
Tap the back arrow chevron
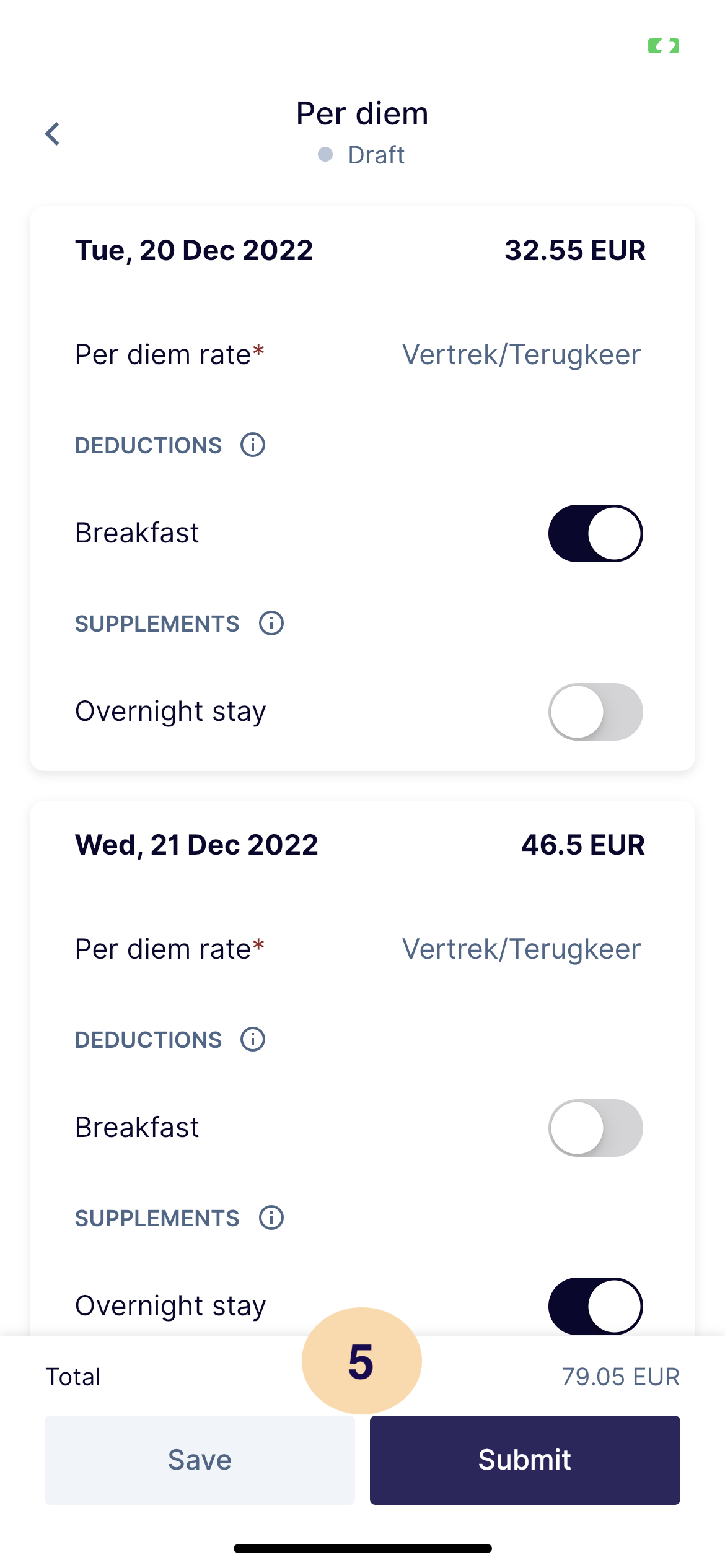pos(53,134)
